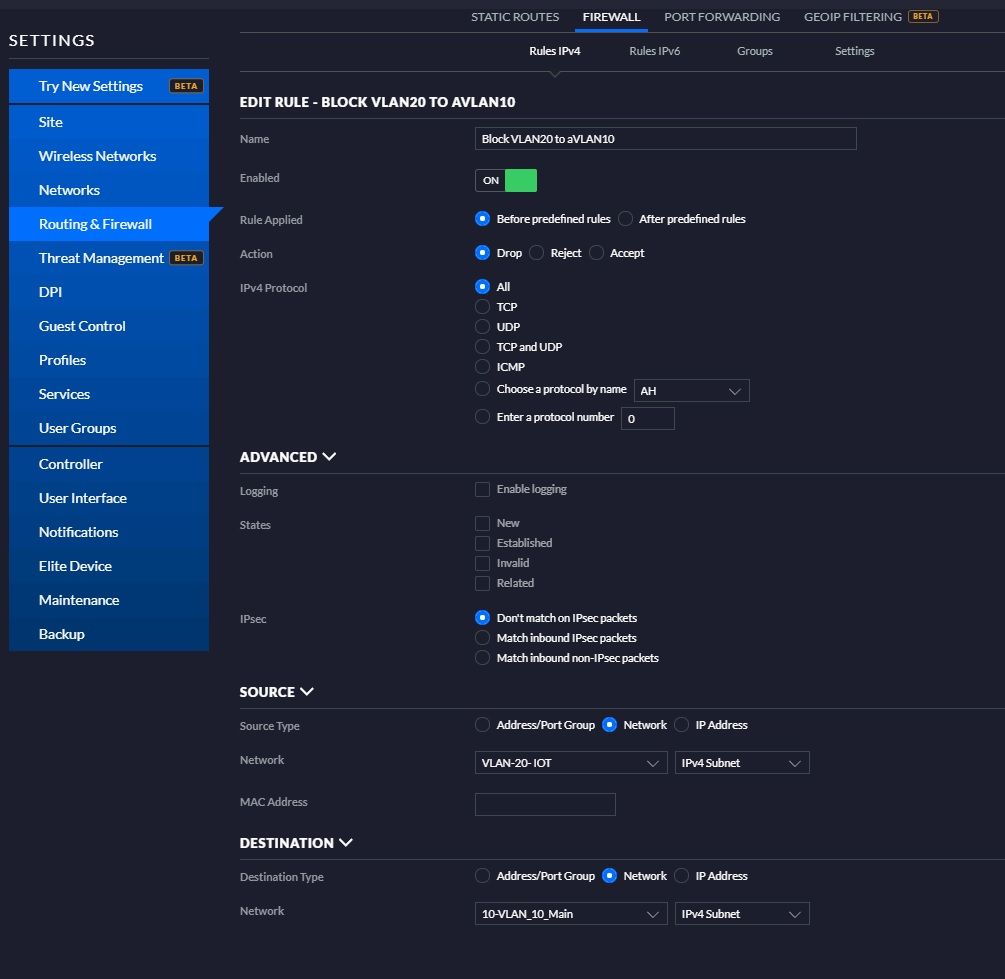Select the Reject action radio button
The width and height of the screenshot is (1005, 979).
(x=537, y=253)
